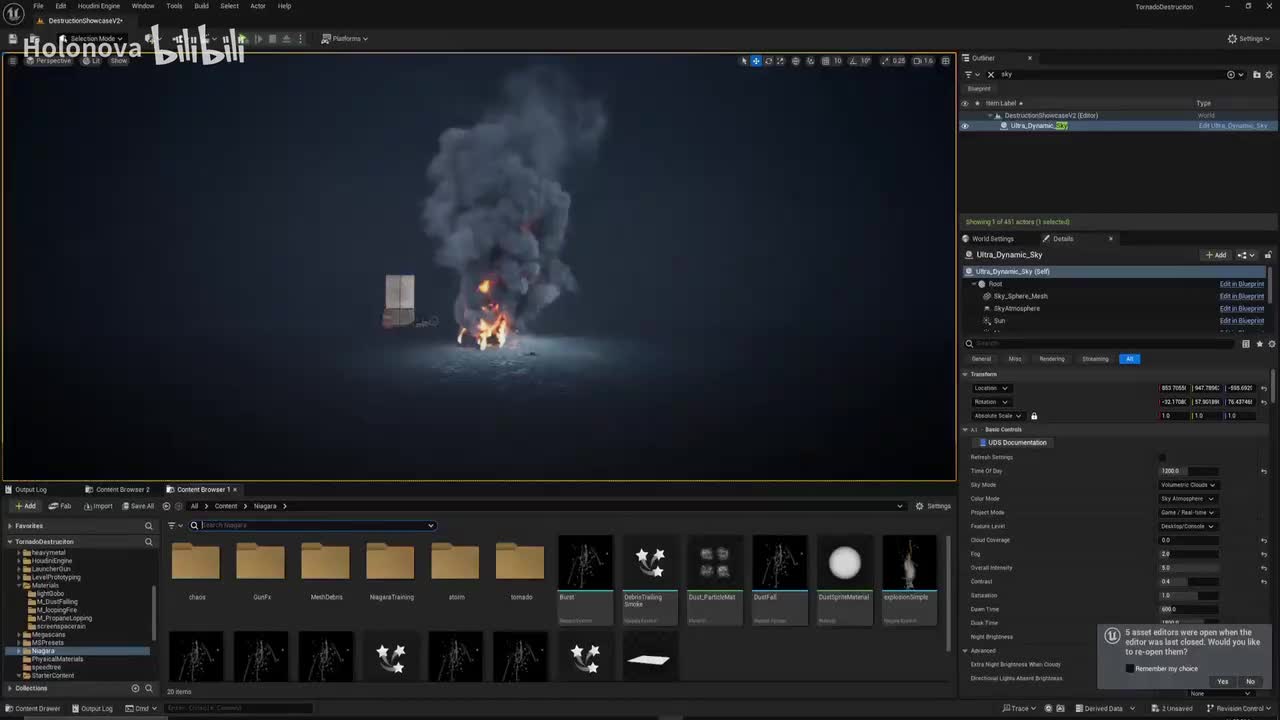Open the Sky Mode Volumetric Clouds dropdown
Image resolution: width=1280 pixels, height=720 pixels.
click(1188, 485)
